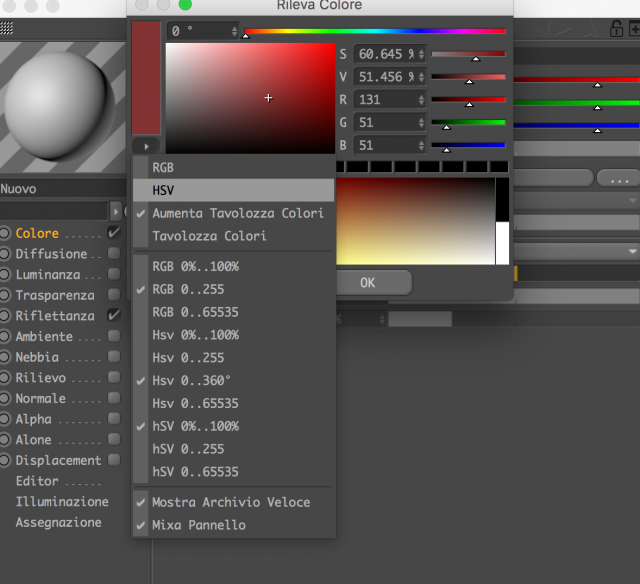
Task: Click the circle icon beside Alpha channel
Action: tap(4, 419)
